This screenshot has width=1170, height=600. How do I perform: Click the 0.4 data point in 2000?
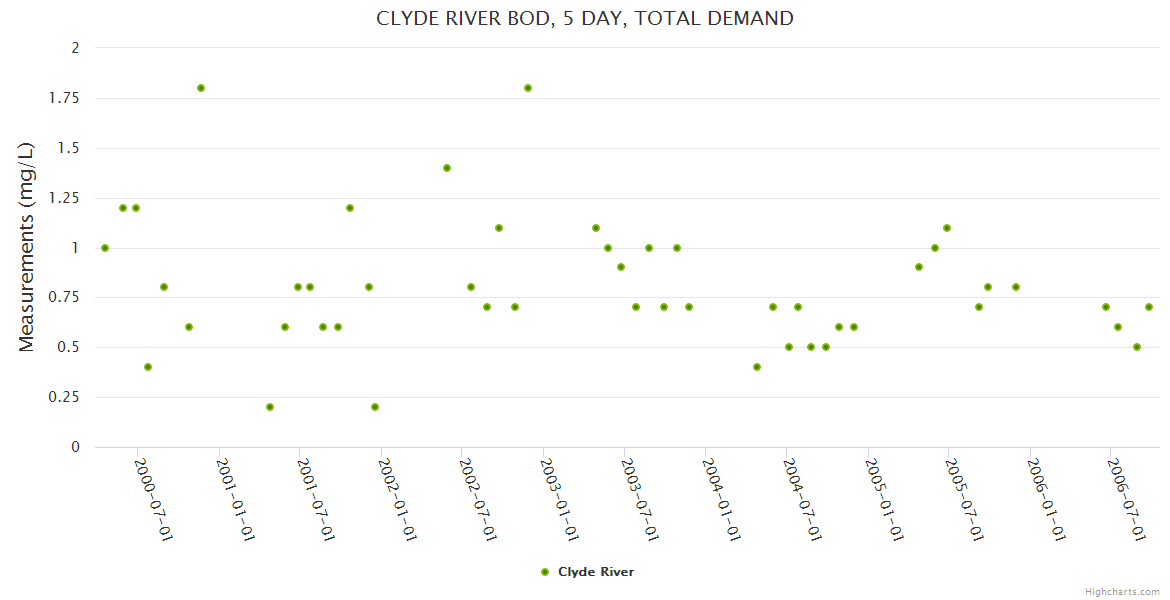coord(148,367)
